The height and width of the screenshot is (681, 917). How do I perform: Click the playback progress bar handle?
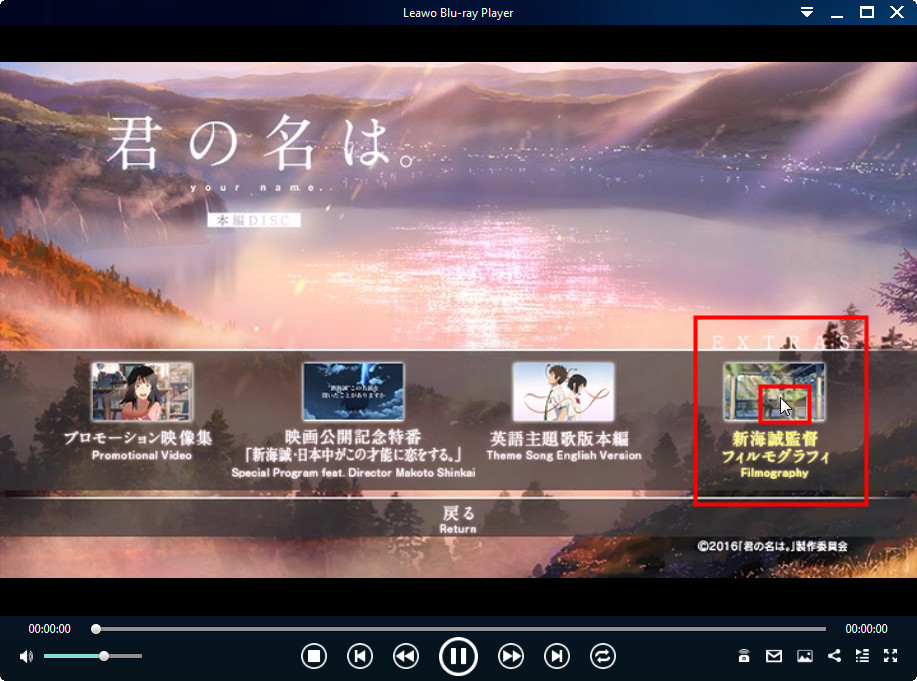[96, 629]
